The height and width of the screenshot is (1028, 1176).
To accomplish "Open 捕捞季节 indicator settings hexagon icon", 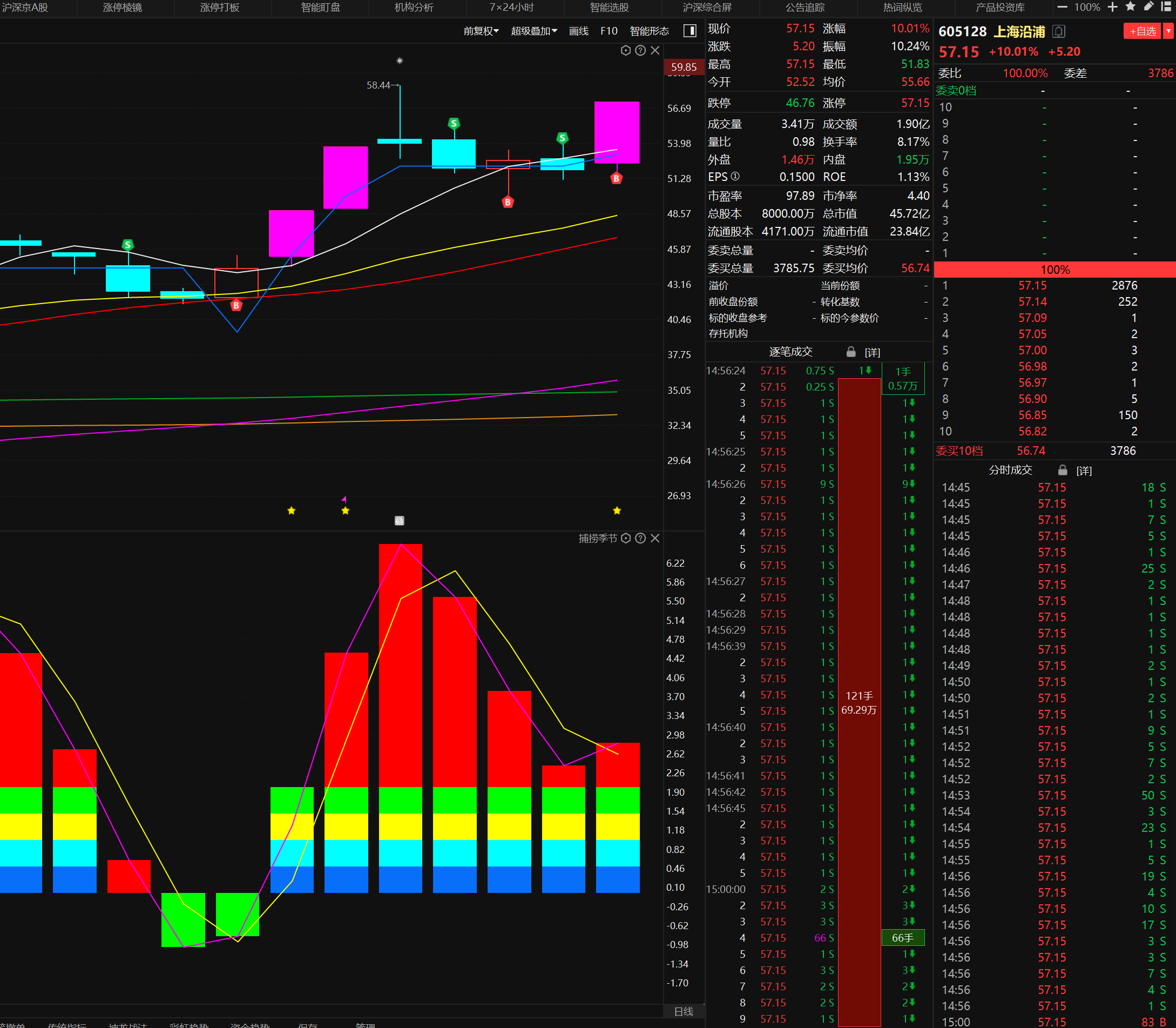I will click(626, 538).
